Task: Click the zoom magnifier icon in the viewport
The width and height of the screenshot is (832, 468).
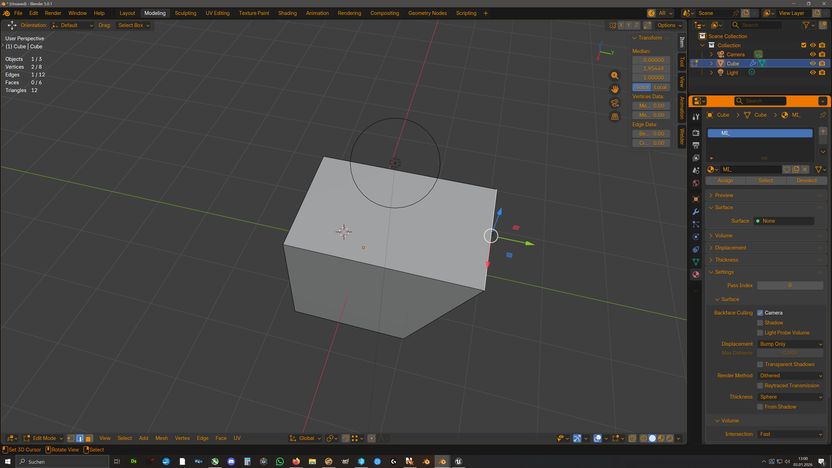Action: point(615,76)
